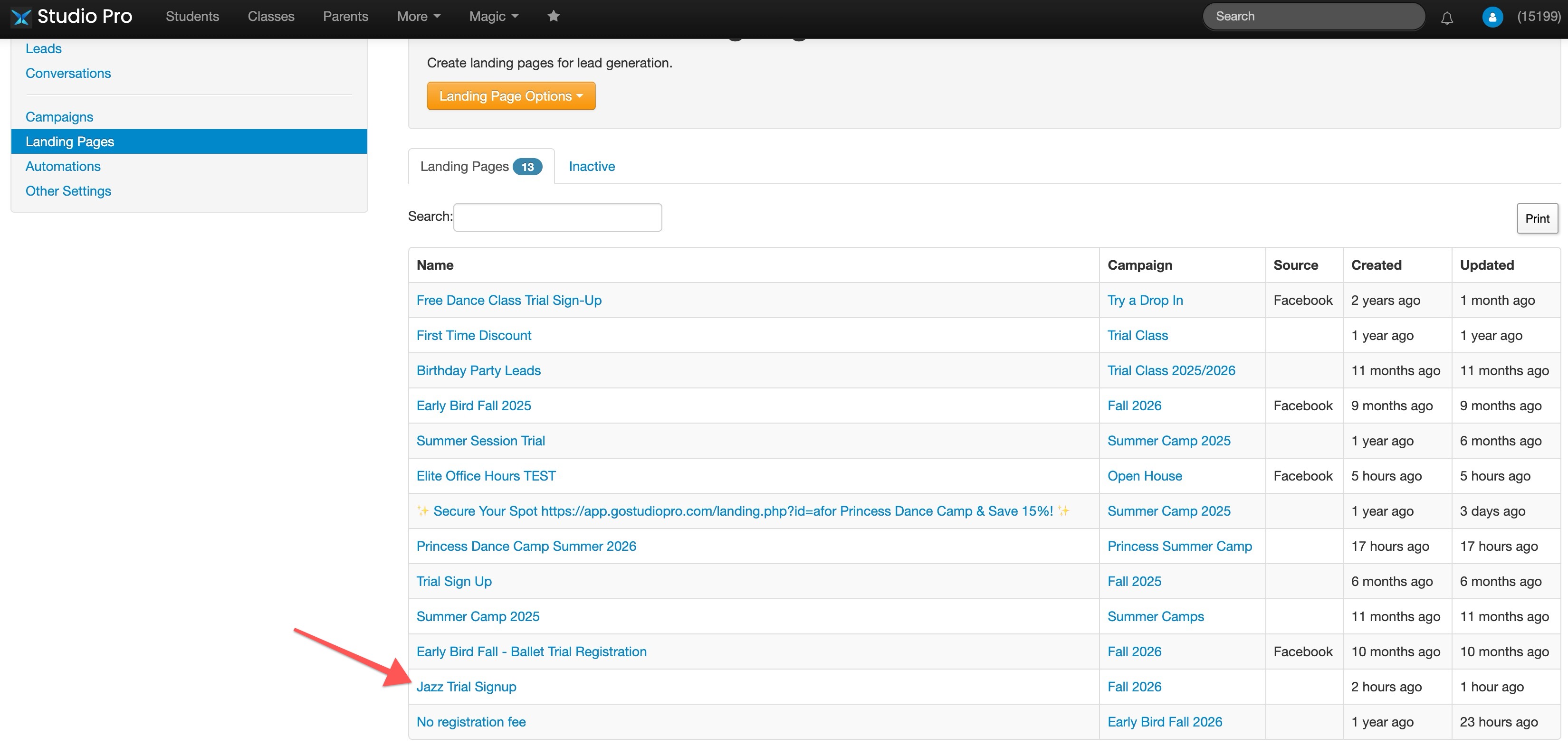Open Trial Class campaign link
1568x755 pixels.
tap(1138, 336)
